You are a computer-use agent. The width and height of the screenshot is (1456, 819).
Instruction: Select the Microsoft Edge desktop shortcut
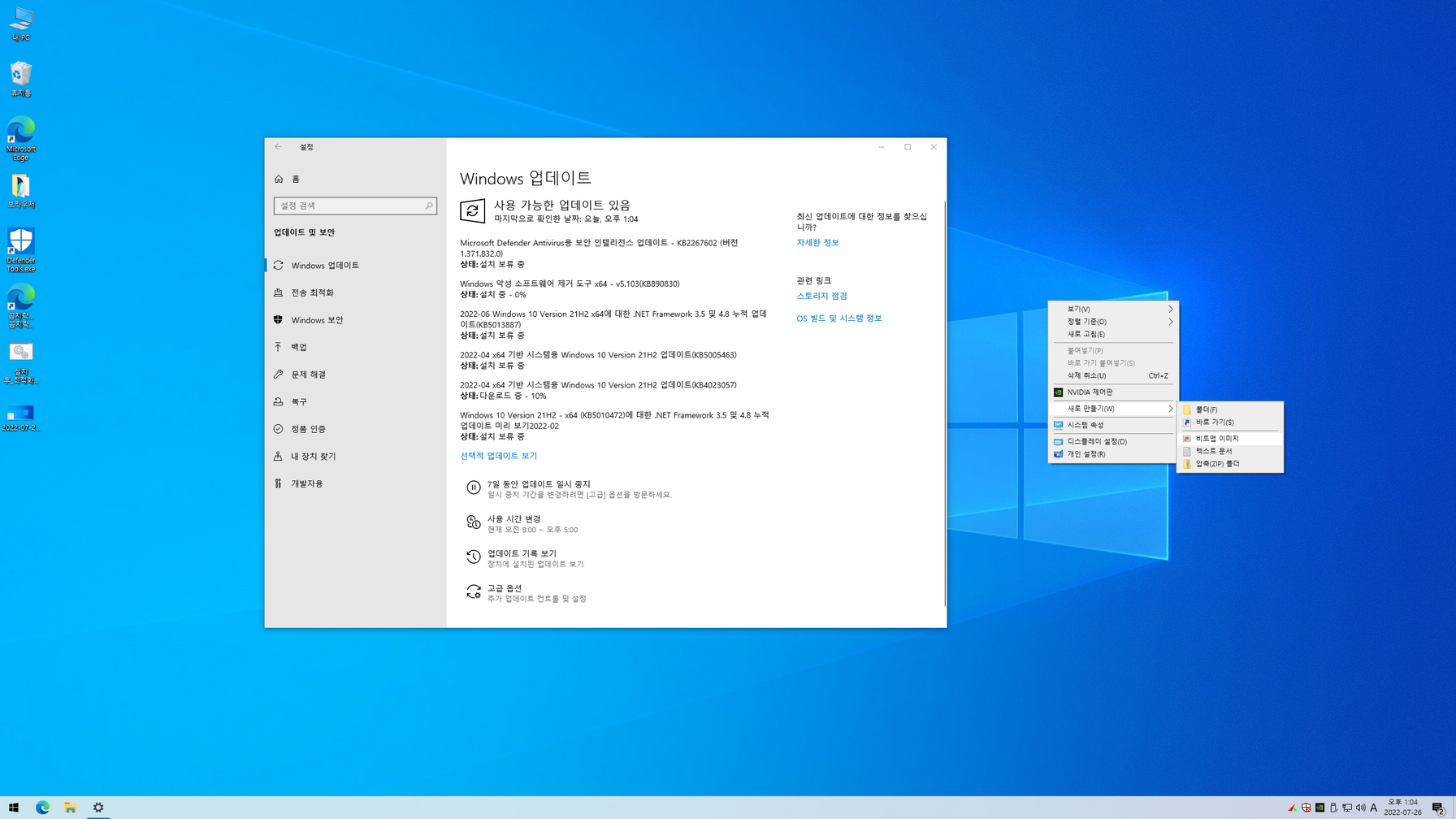(20, 139)
